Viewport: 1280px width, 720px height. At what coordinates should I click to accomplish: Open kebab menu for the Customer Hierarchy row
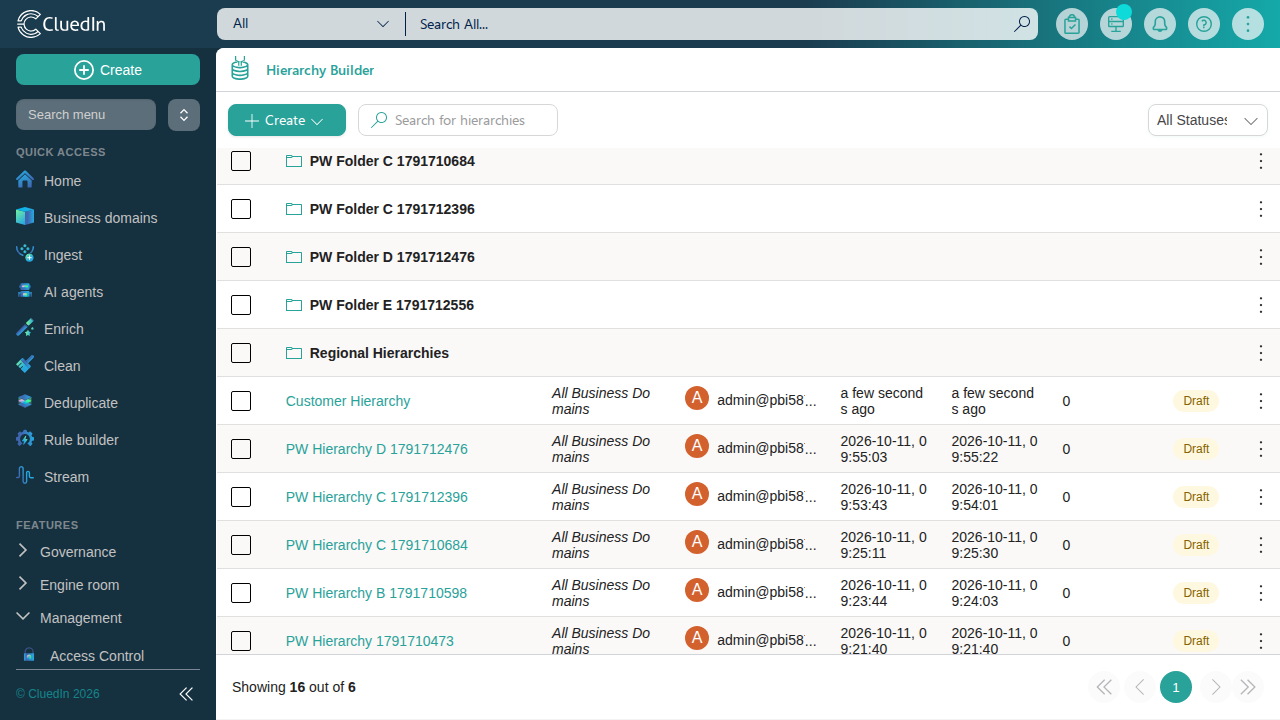point(1261,401)
